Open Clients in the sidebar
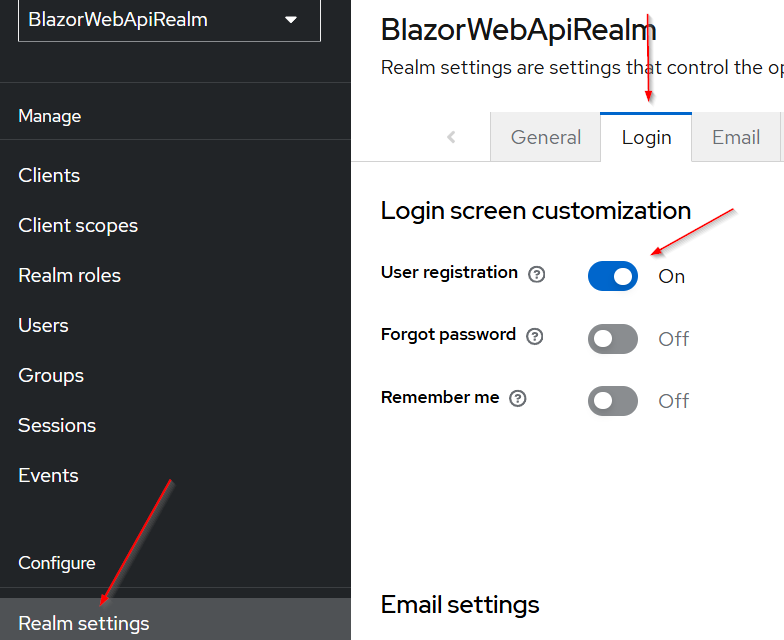 tap(49, 175)
